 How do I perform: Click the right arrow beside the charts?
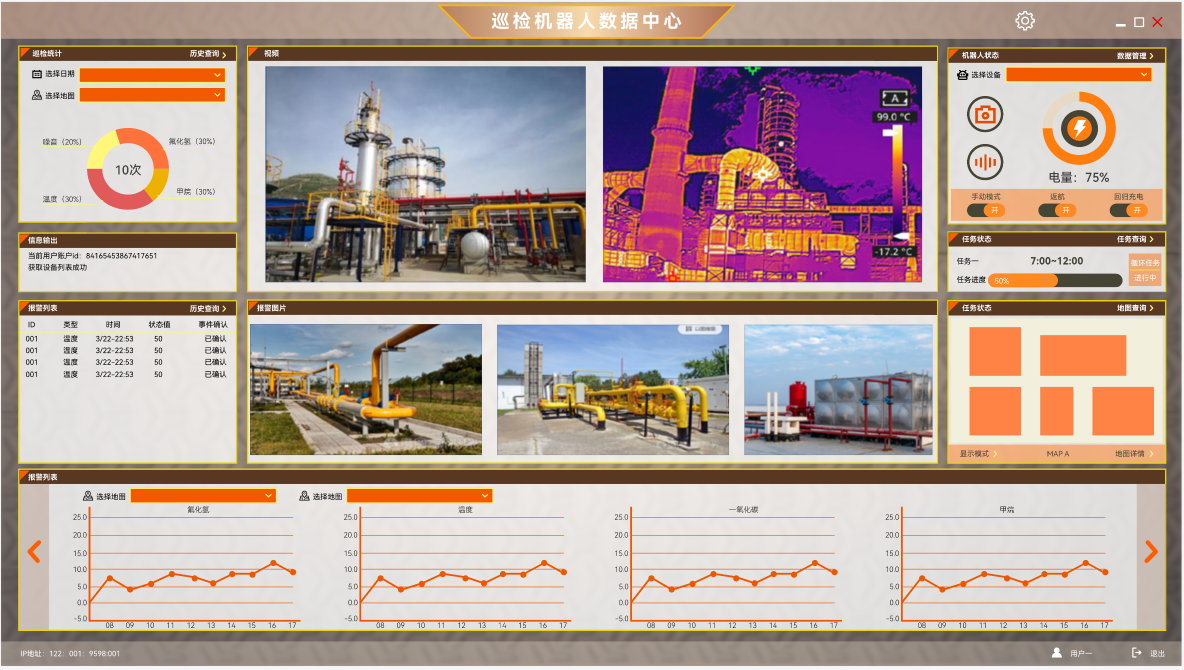pos(1150,551)
